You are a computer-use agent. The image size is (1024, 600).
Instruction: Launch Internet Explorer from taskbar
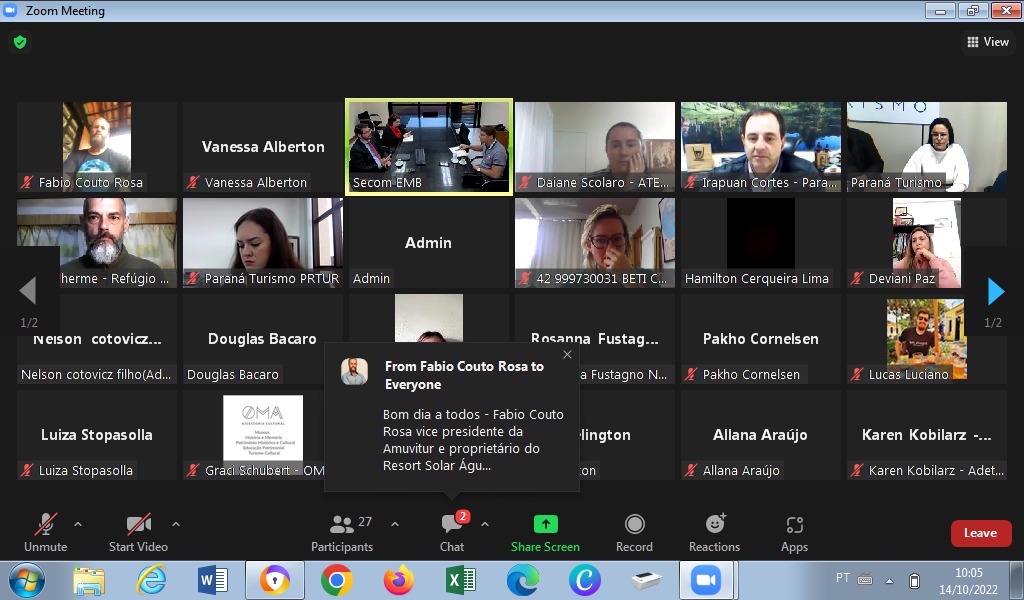tap(151, 580)
